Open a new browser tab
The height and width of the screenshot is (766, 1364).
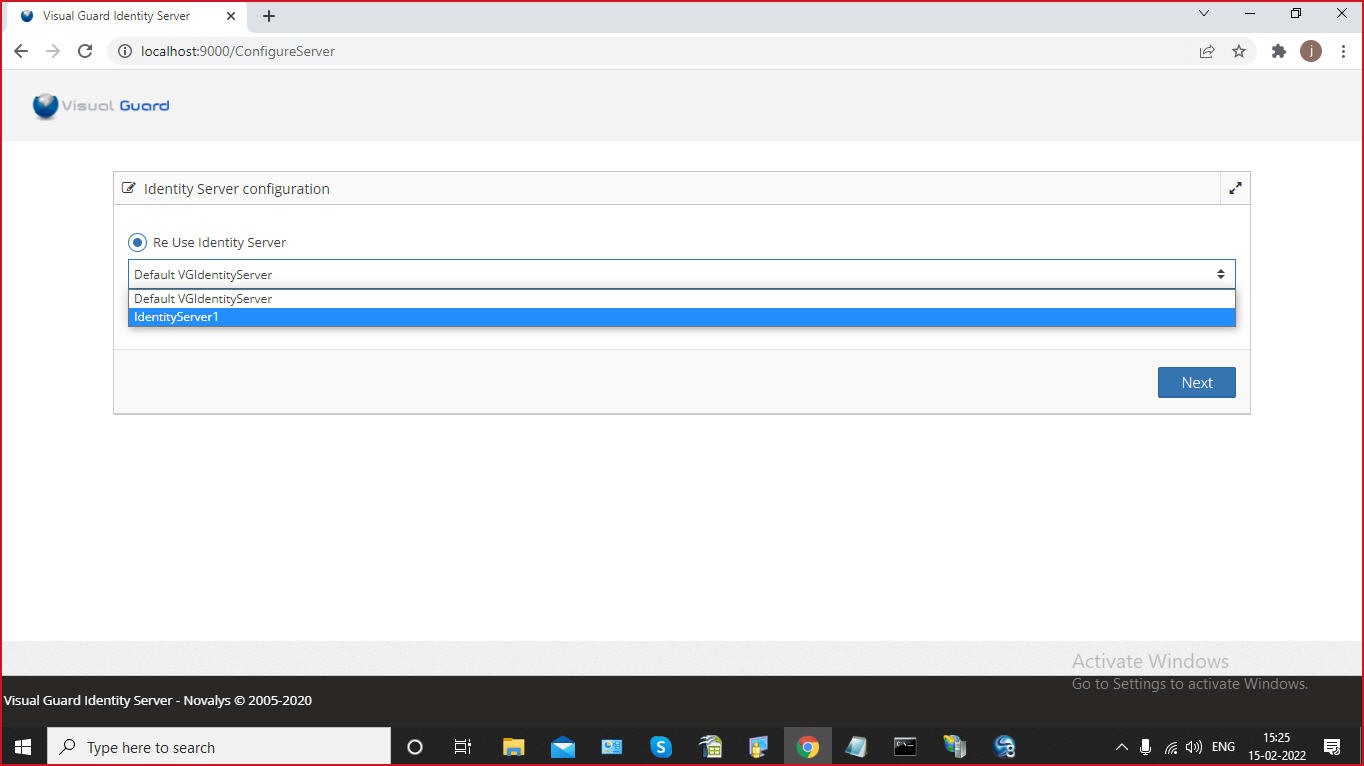[269, 16]
